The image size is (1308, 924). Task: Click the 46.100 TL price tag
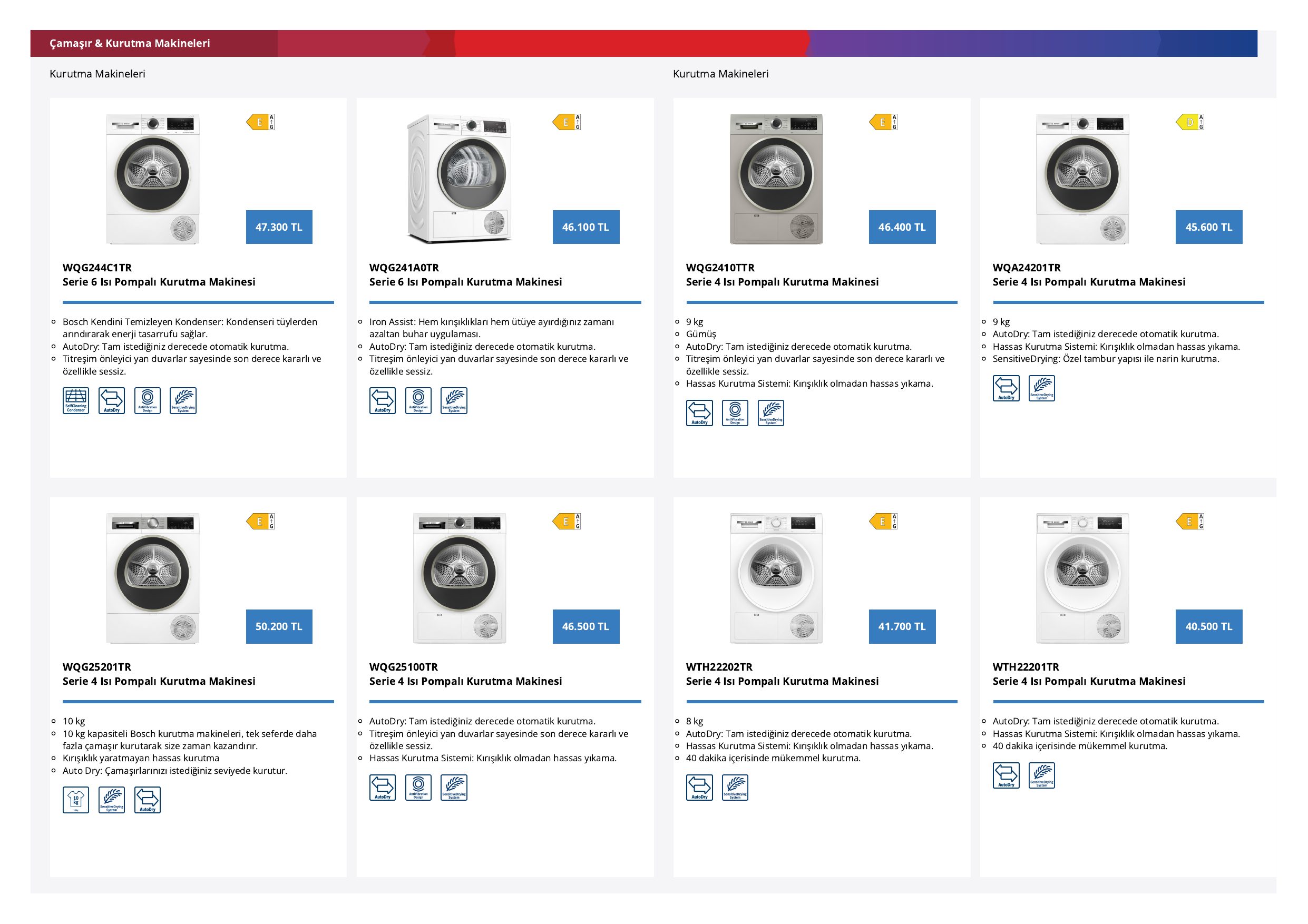pyautogui.click(x=585, y=227)
